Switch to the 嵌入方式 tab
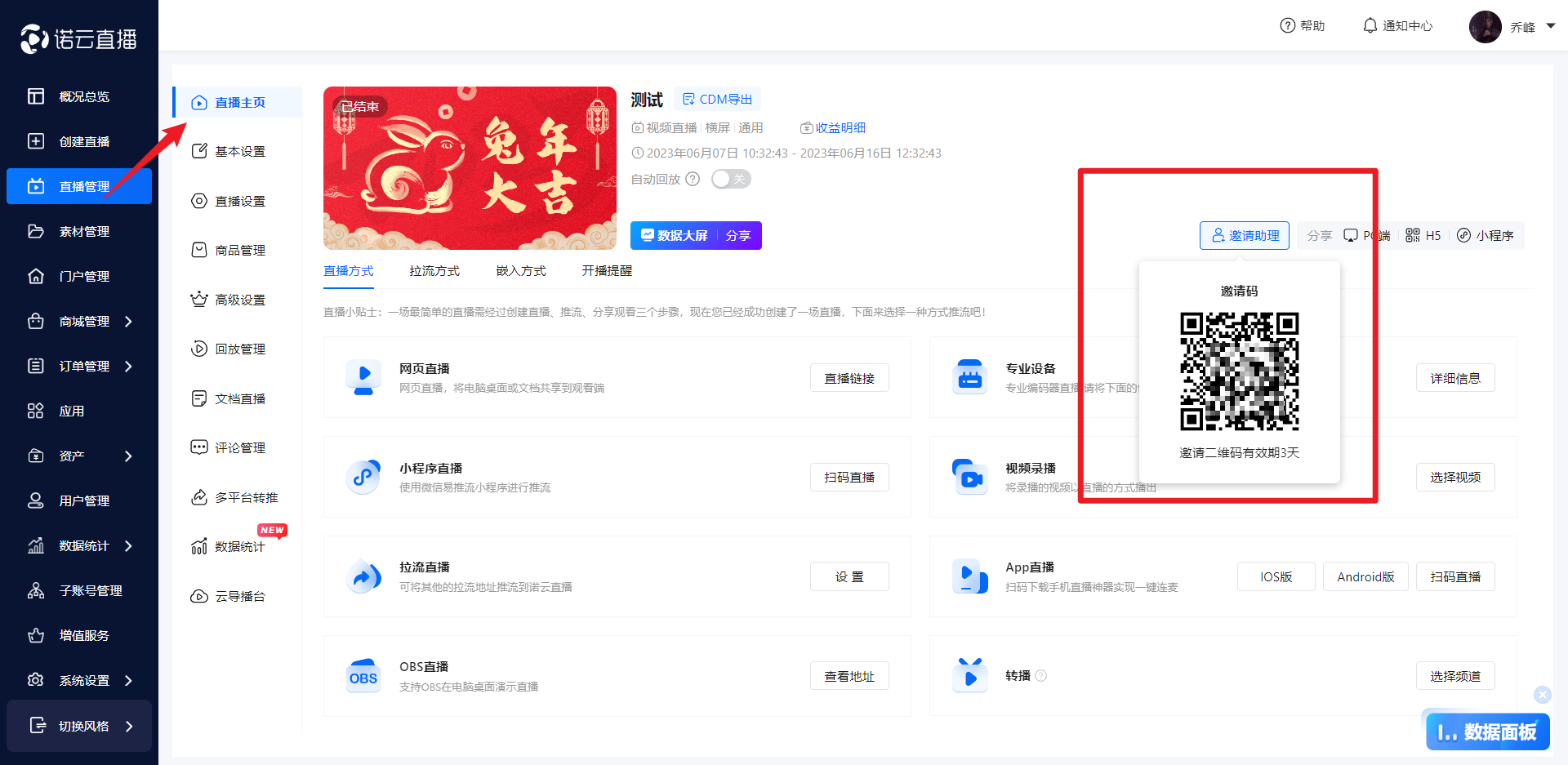 click(521, 271)
